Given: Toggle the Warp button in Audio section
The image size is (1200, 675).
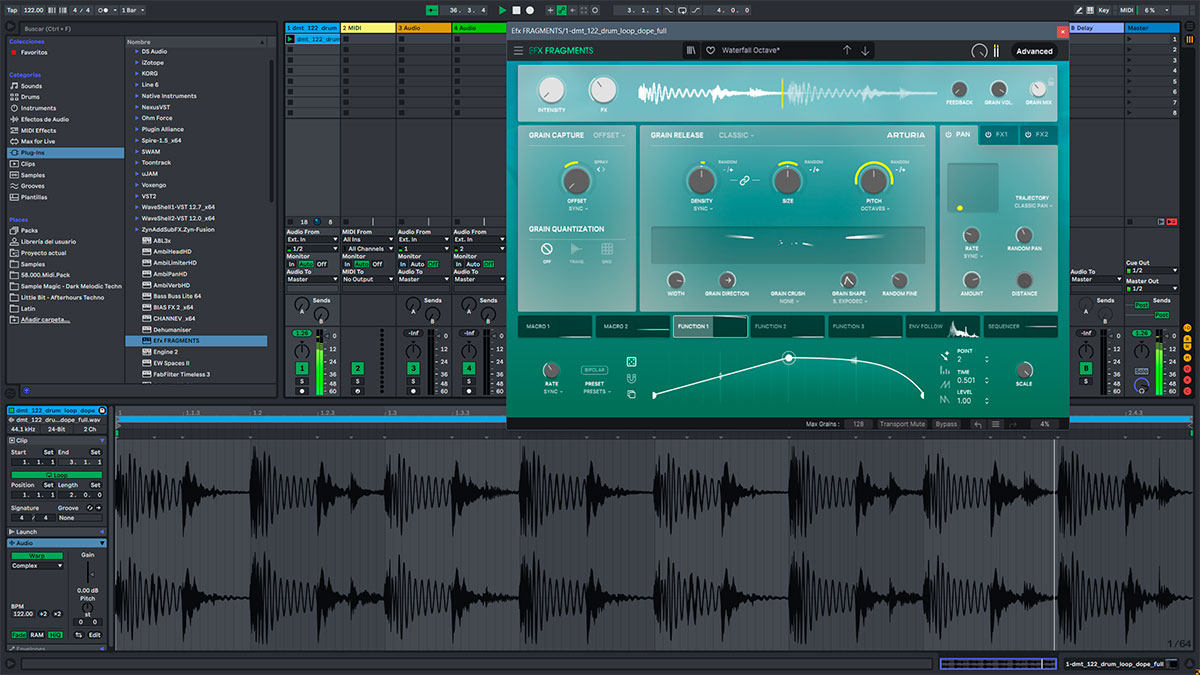Looking at the screenshot, I should [36, 555].
